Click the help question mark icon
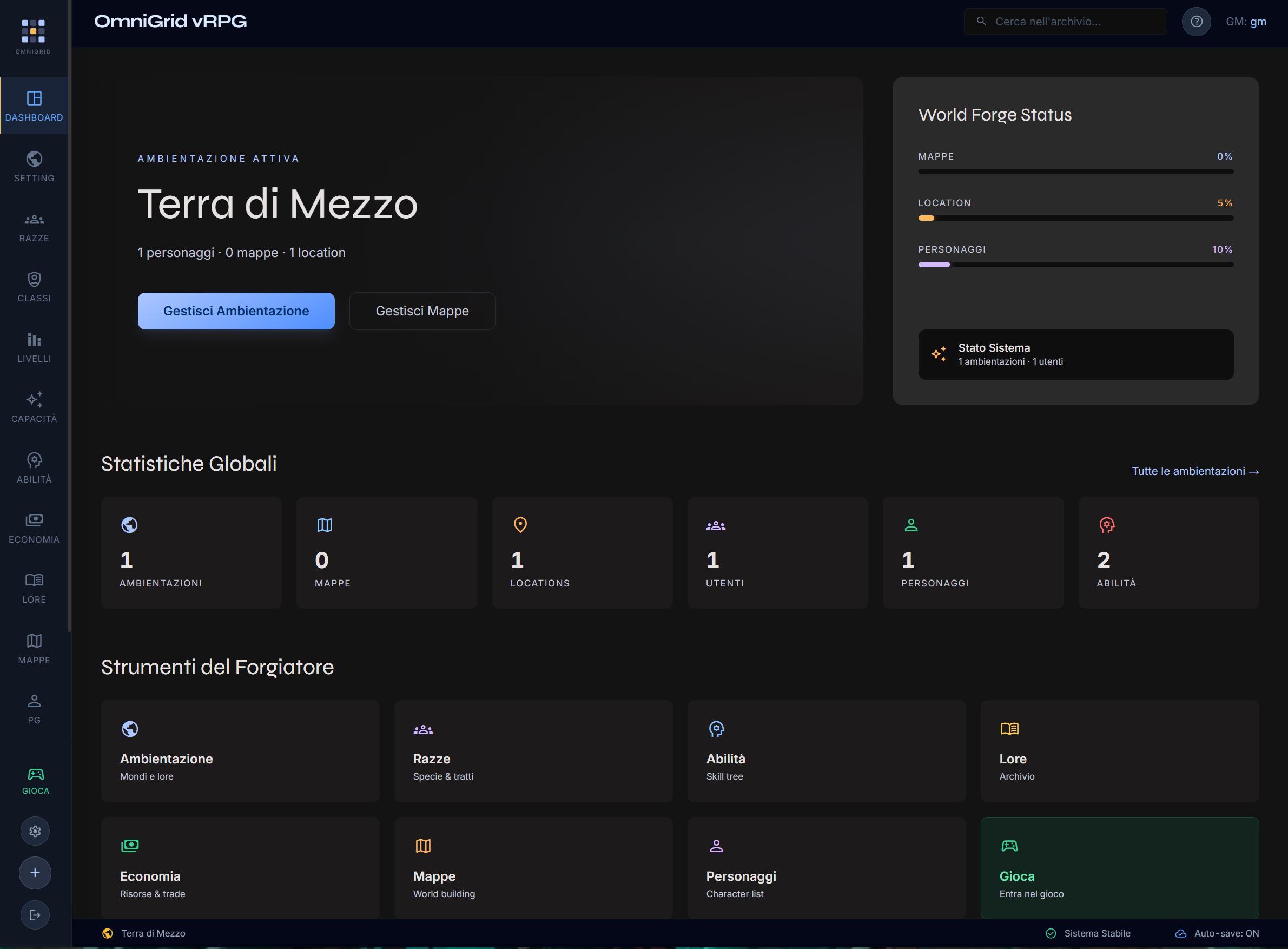This screenshot has width=1288, height=949. click(x=1196, y=22)
